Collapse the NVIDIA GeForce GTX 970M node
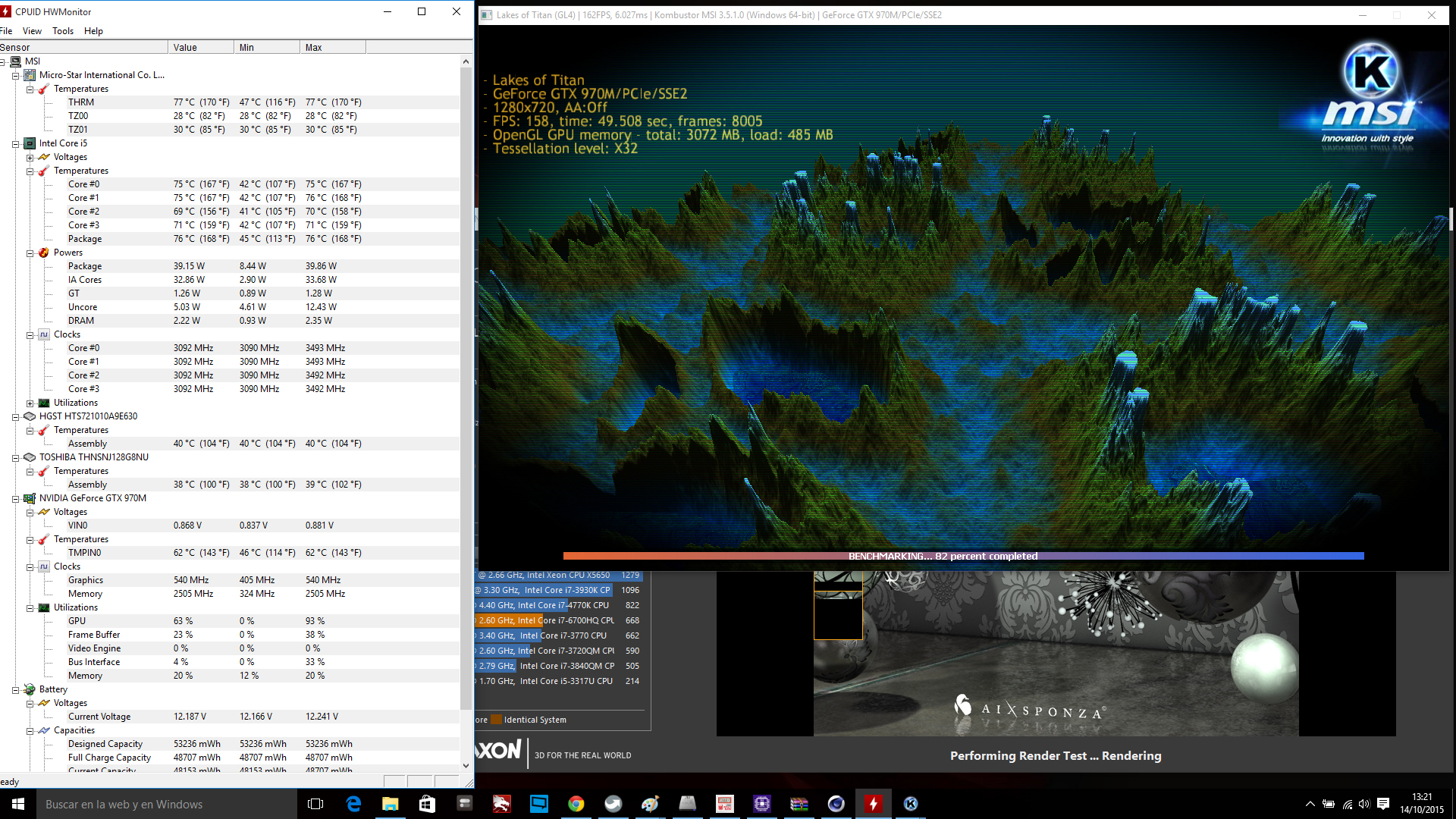1456x819 pixels. coord(15,498)
